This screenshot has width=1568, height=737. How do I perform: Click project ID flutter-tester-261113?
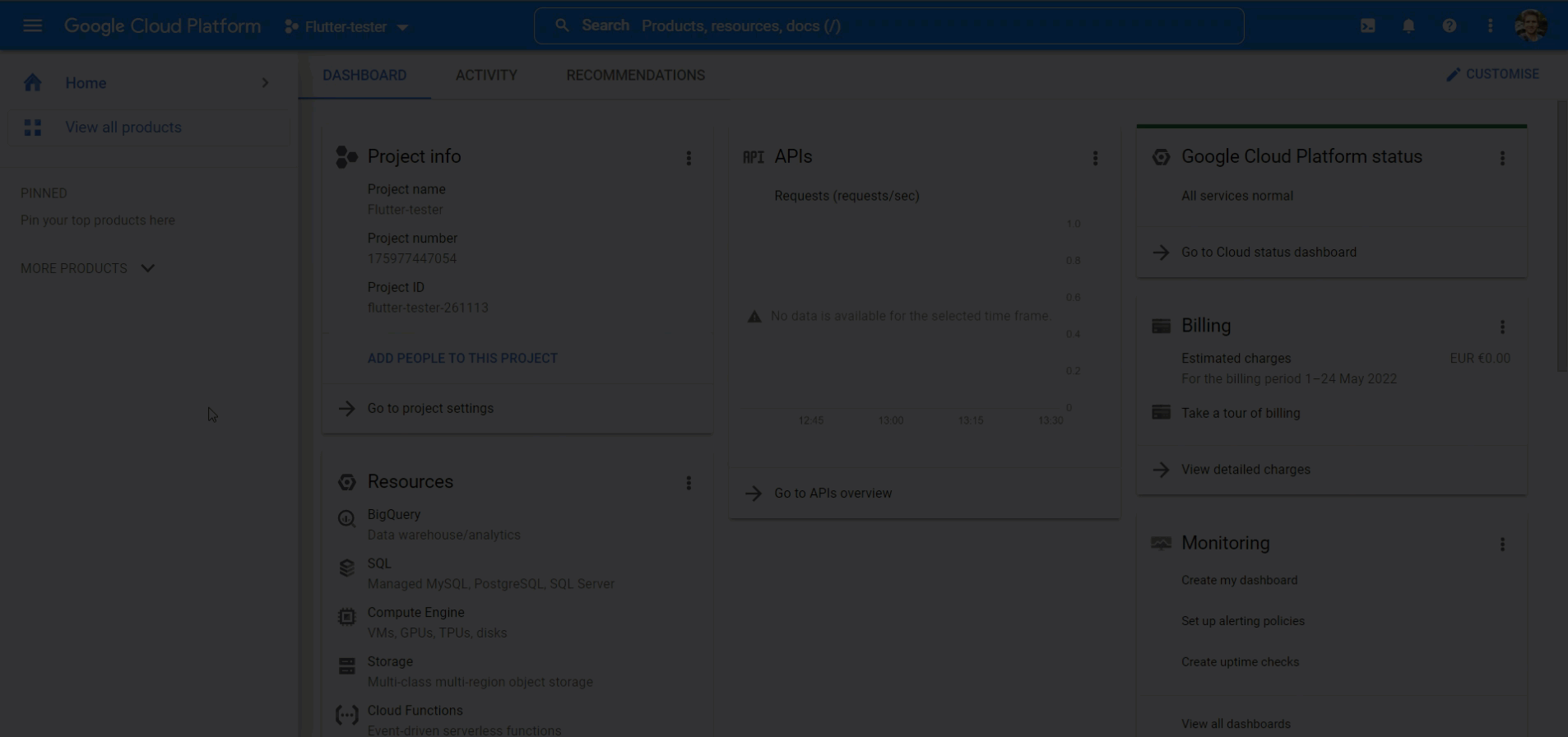click(428, 308)
